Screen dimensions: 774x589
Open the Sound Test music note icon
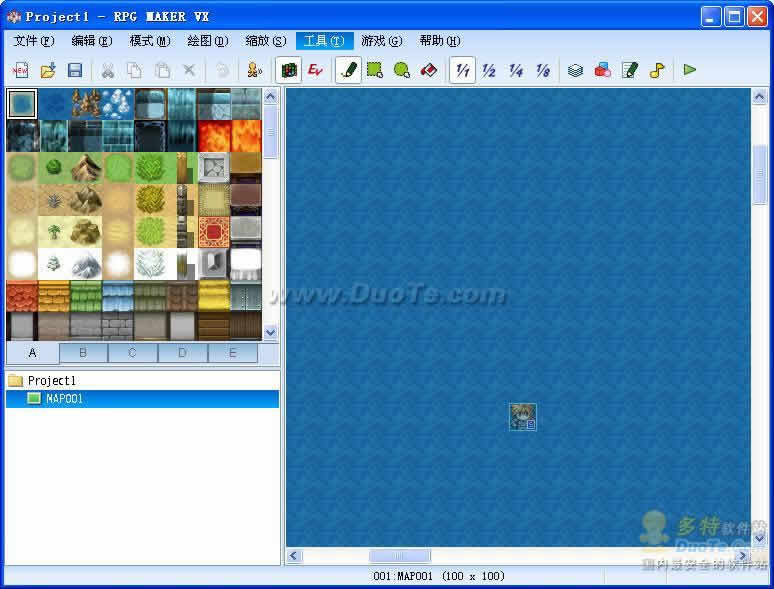click(657, 70)
